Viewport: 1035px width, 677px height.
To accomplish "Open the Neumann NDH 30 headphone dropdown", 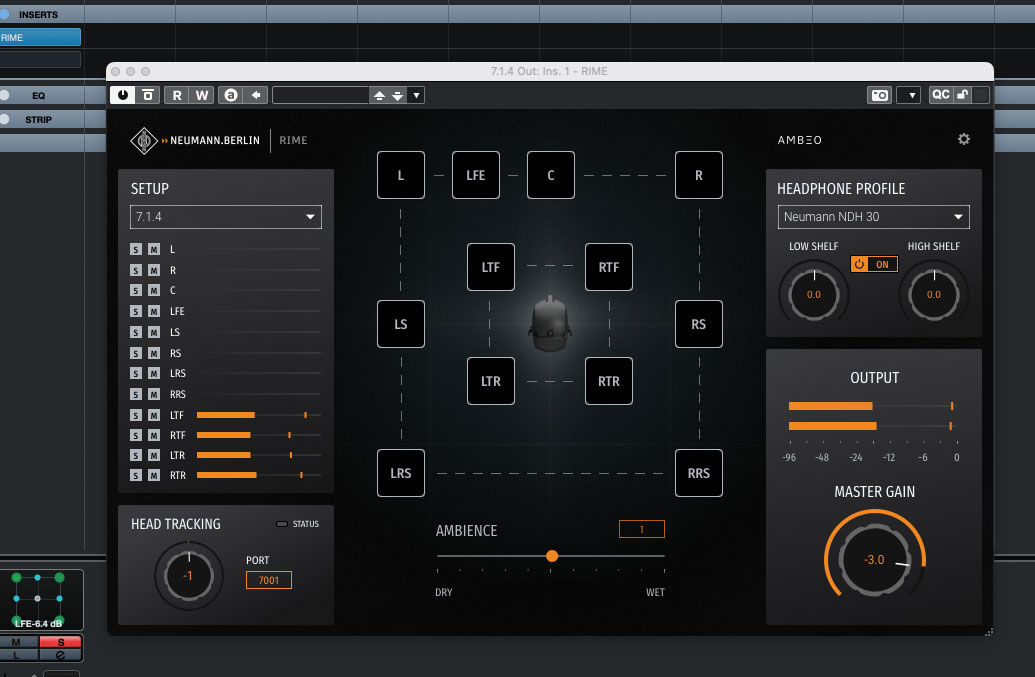I will click(x=874, y=217).
